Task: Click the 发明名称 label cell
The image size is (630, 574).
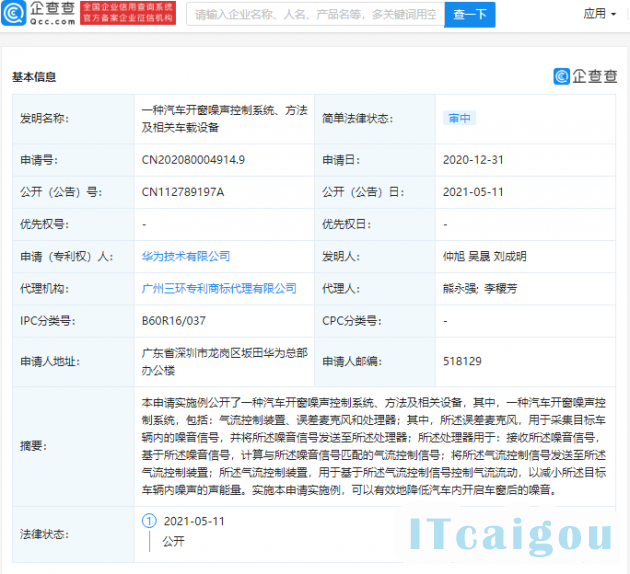Action: 74,119
